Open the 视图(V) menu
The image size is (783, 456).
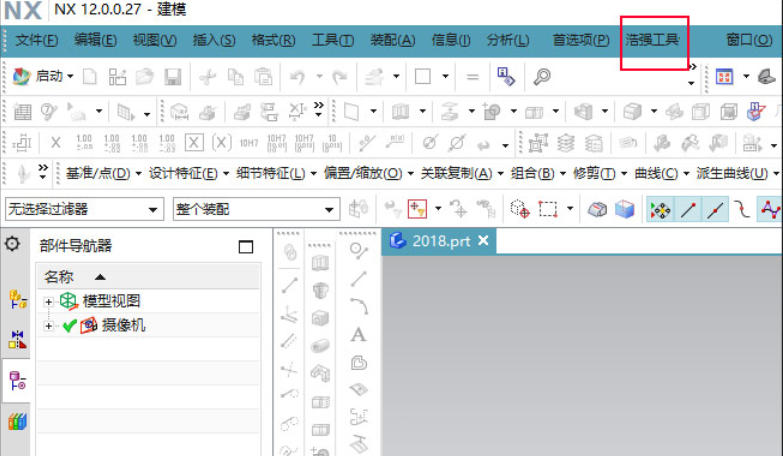point(155,39)
